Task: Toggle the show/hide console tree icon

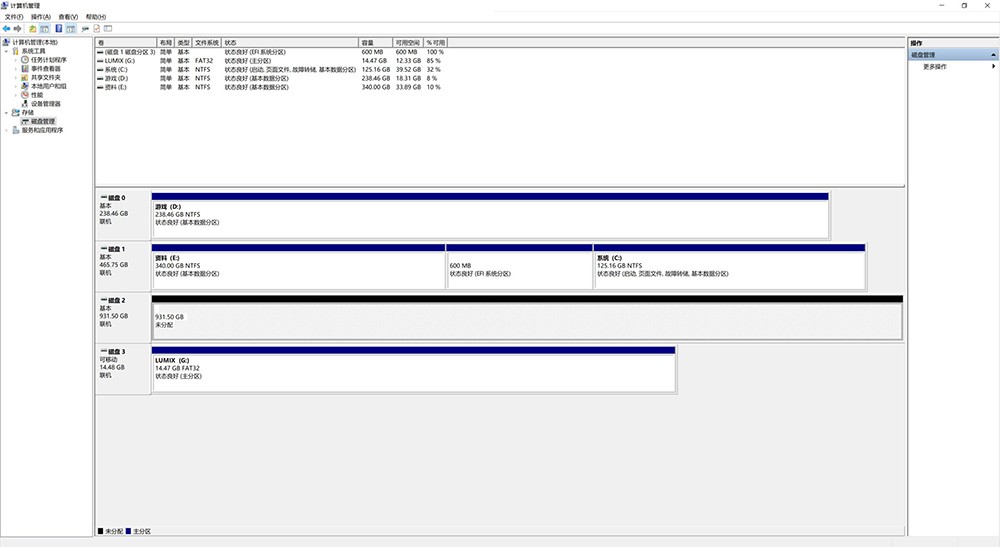Action: [x=45, y=29]
